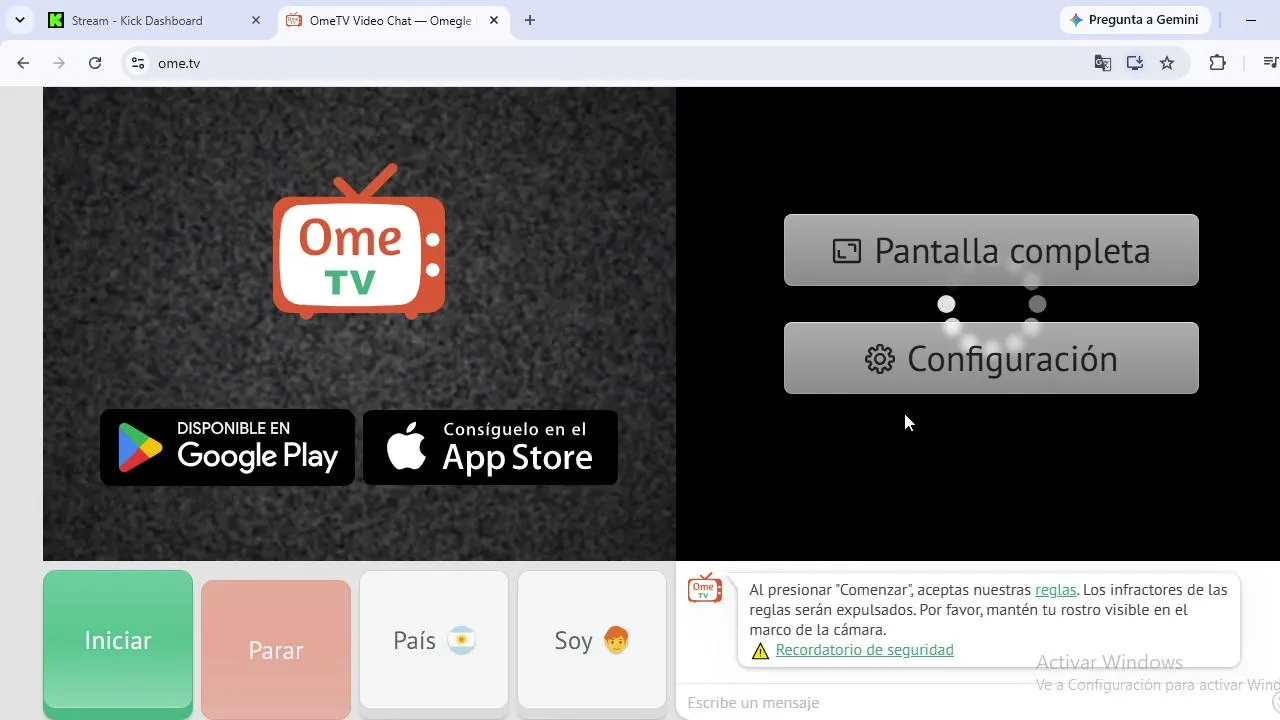
Task: Bookmark this page with the star icon
Action: tap(1167, 63)
